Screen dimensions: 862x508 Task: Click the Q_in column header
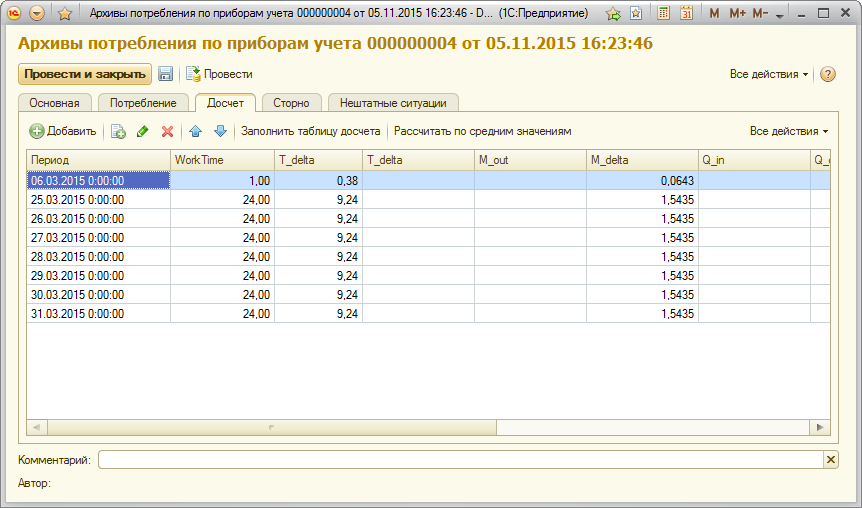754,160
